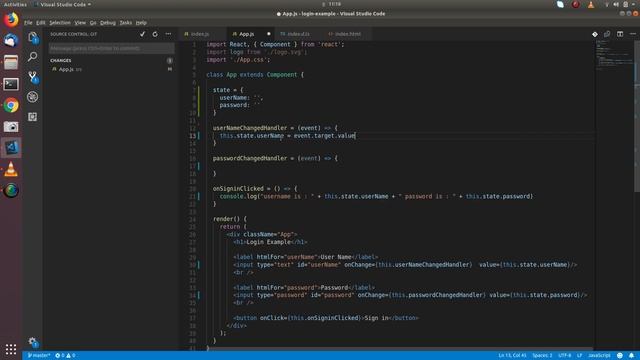Launch Google Chrome from the dock
Image resolution: width=640 pixels, height=360 pixels.
point(11,105)
